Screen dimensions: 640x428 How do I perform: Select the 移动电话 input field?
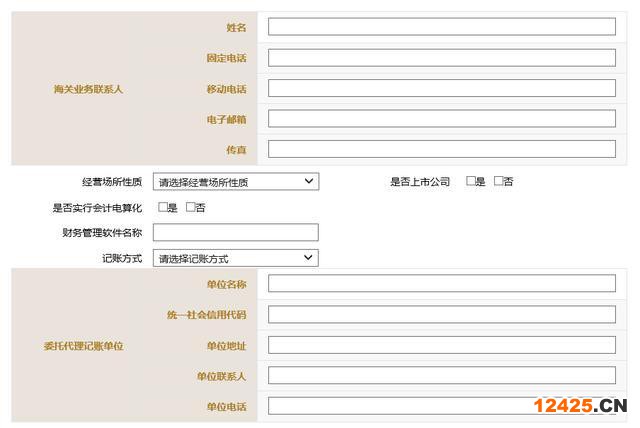click(441, 88)
